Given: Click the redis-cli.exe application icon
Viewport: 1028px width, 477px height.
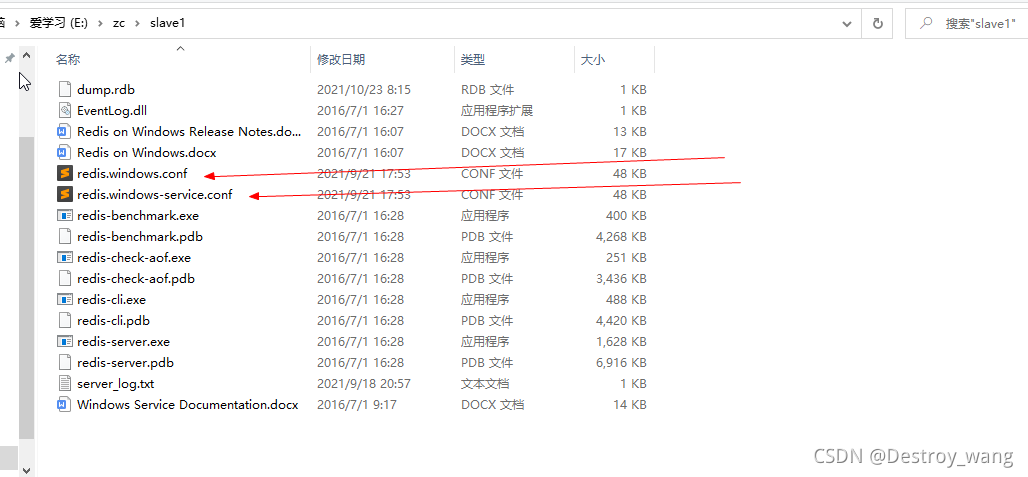Looking at the screenshot, I should tap(64, 299).
